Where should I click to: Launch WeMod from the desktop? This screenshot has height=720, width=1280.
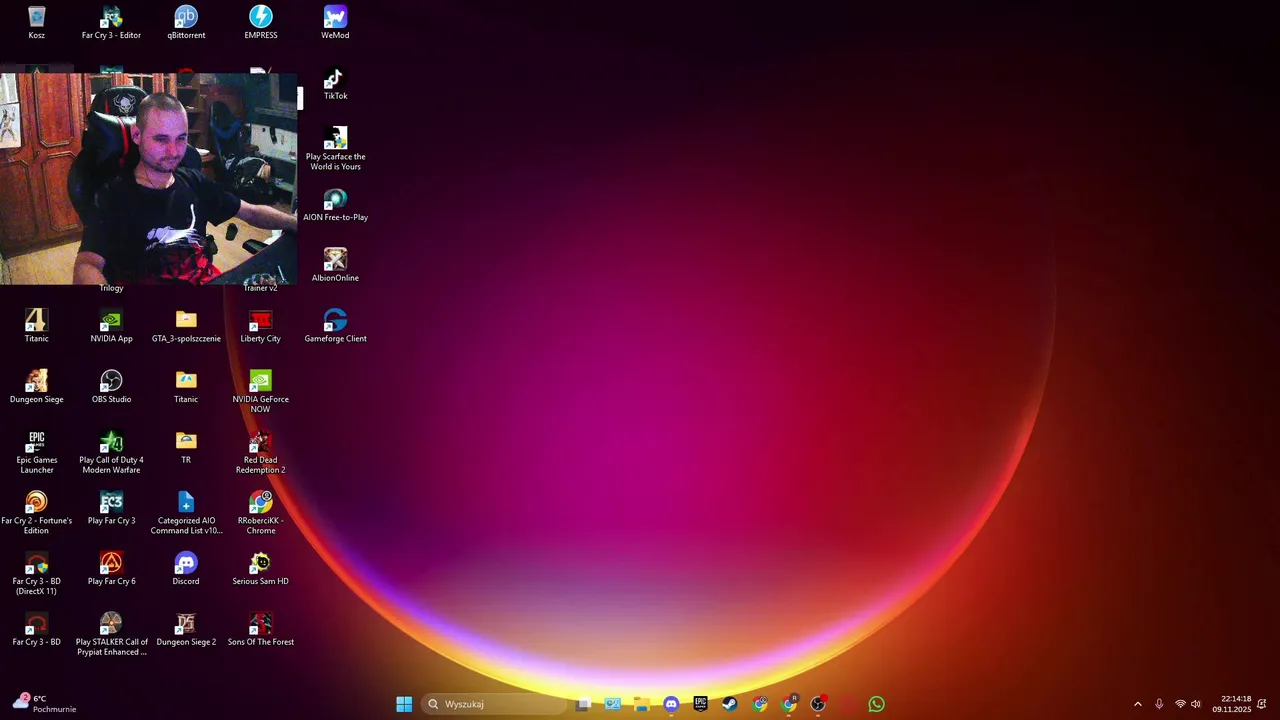pyautogui.click(x=335, y=23)
